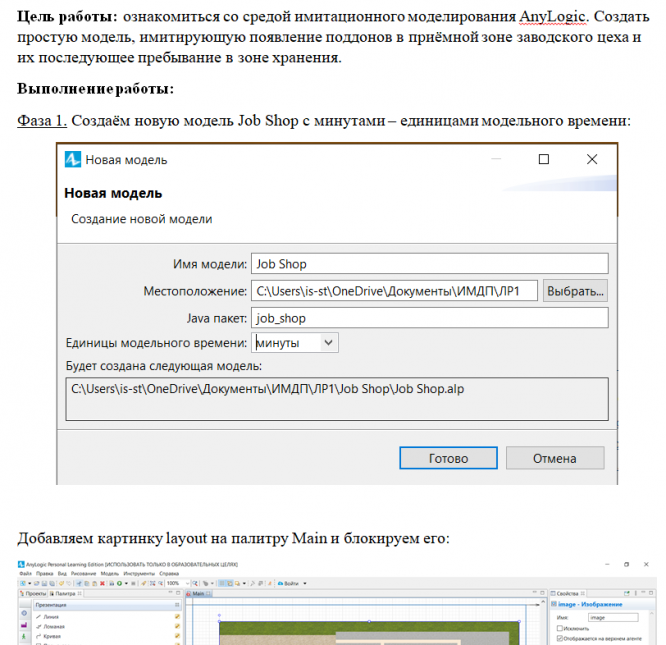This screenshot has height=645, width=666.
Task: Click the red delete X toolbar icon
Action: pyautogui.click(x=102, y=583)
